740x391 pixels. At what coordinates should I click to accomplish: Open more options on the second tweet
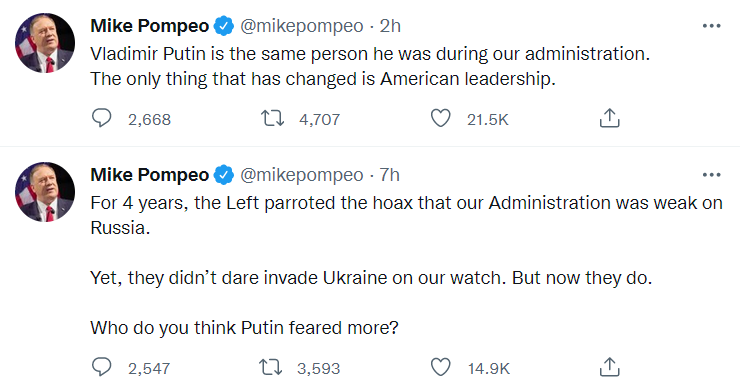point(711,175)
